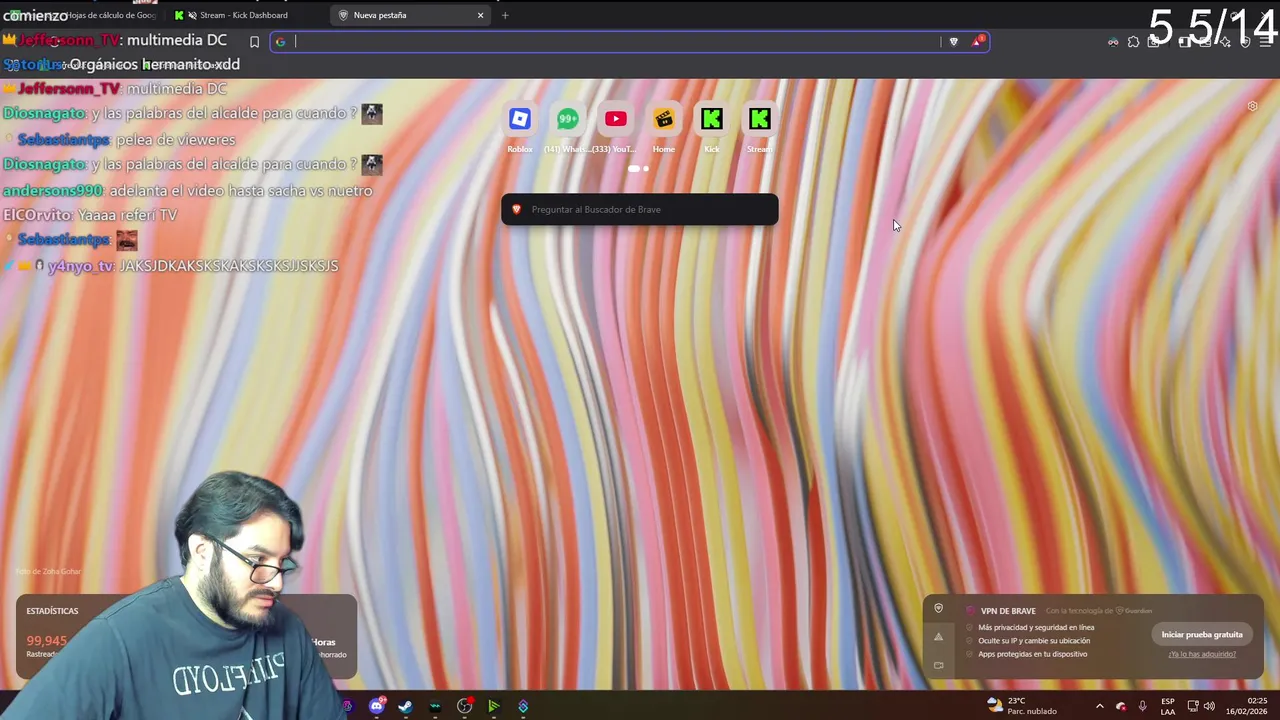Open the taskbar app with red badge
This screenshot has width=1280, height=720.
[465, 706]
